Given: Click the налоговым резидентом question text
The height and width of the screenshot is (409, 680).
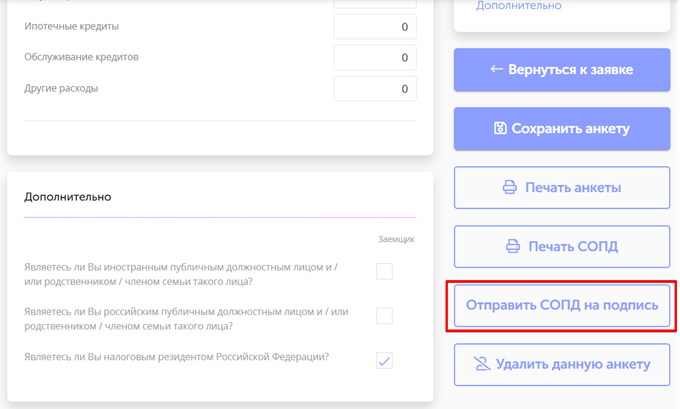Looking at the screenshot, I should 176,357.
